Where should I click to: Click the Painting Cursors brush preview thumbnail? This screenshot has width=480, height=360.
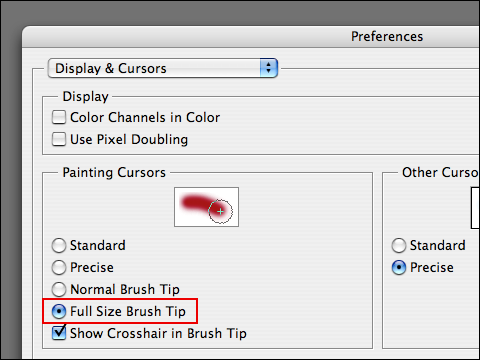pyautogui.click(x=206, y=207)
